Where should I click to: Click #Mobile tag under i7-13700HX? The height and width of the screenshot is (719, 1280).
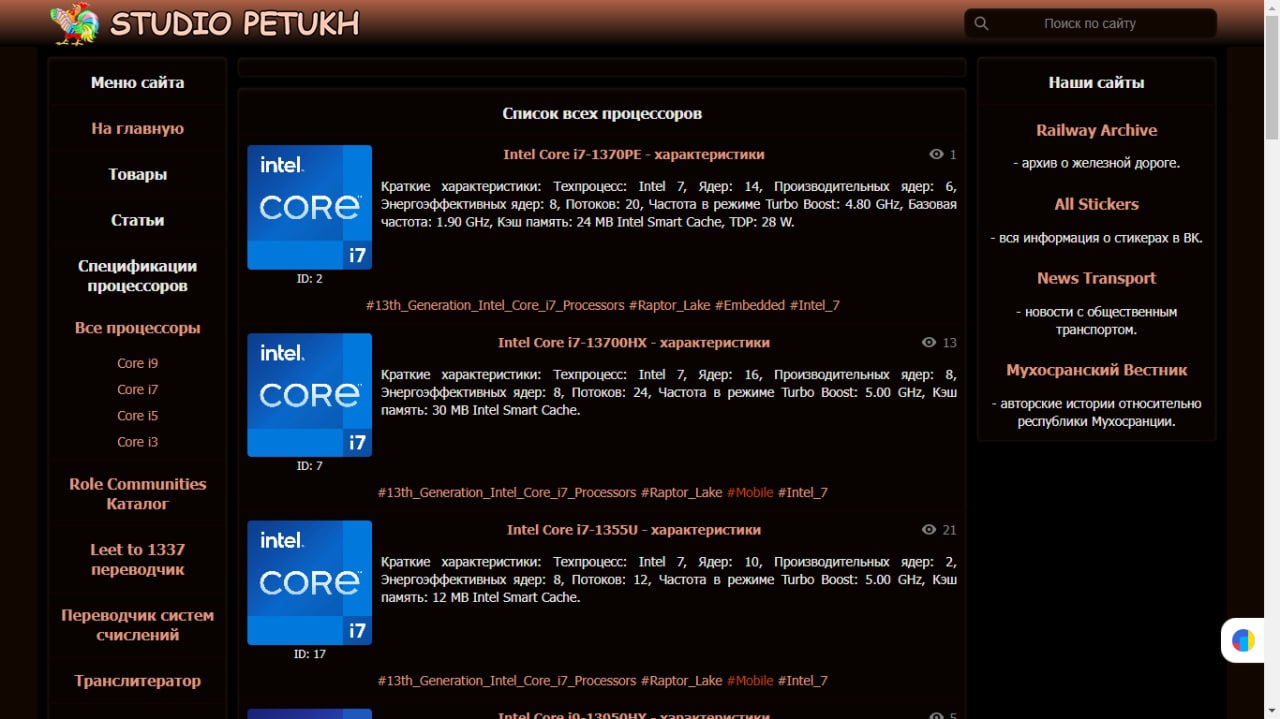click(750, 492)
